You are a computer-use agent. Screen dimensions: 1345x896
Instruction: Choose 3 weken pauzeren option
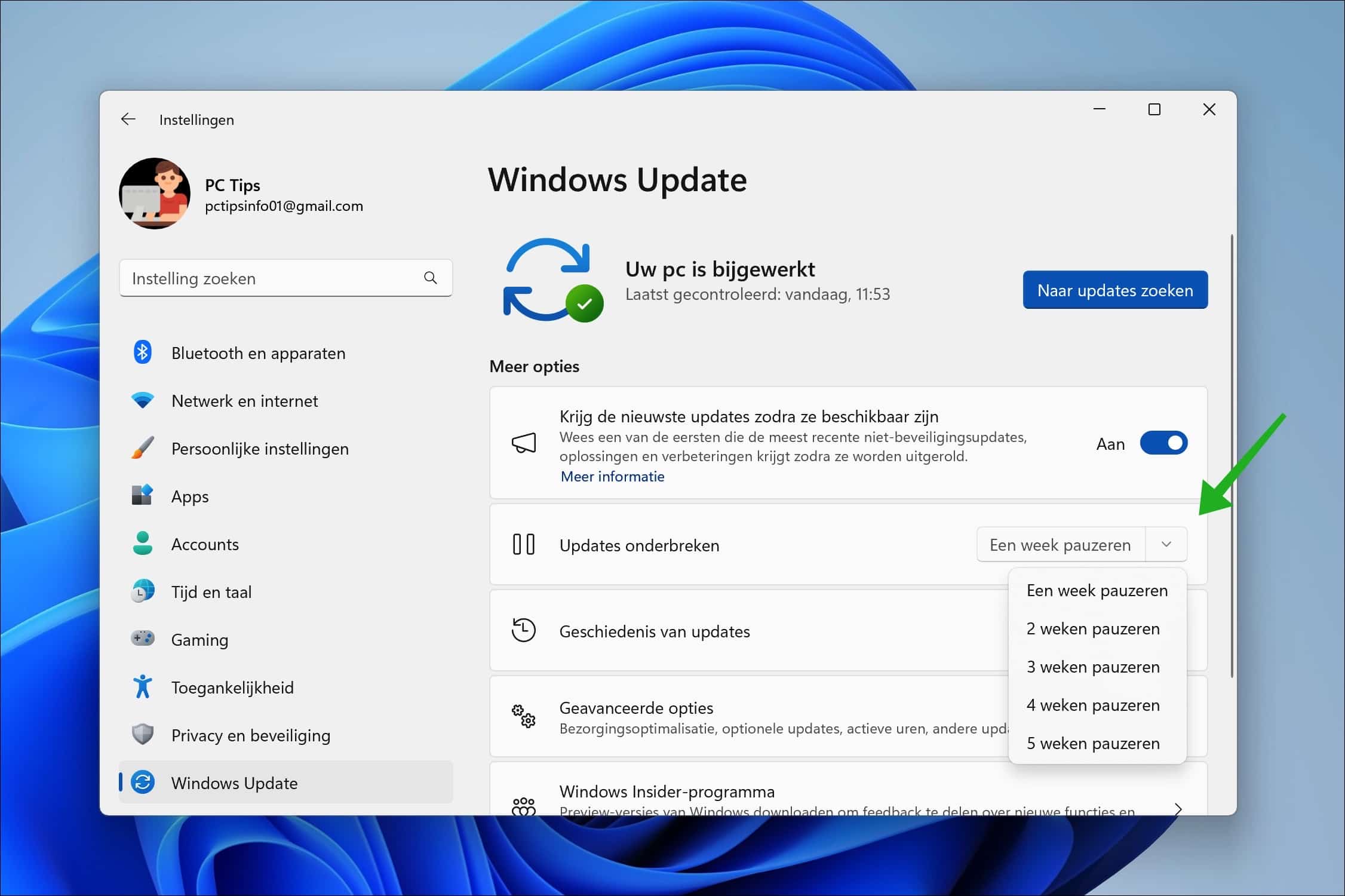tap(1097, 667)
